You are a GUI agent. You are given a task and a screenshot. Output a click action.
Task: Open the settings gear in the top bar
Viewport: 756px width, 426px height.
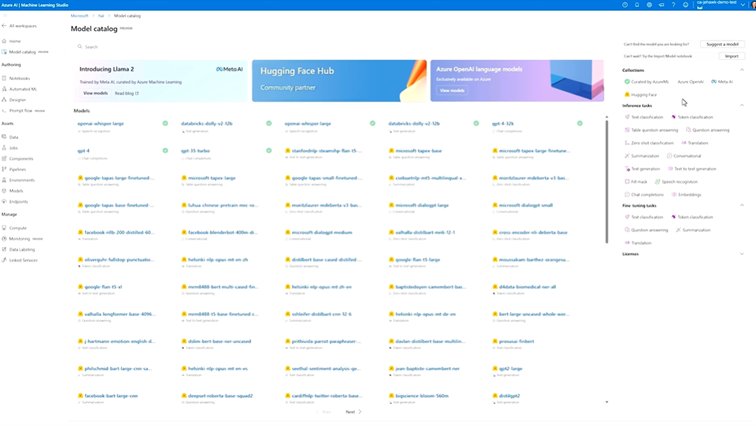[649, 5]
